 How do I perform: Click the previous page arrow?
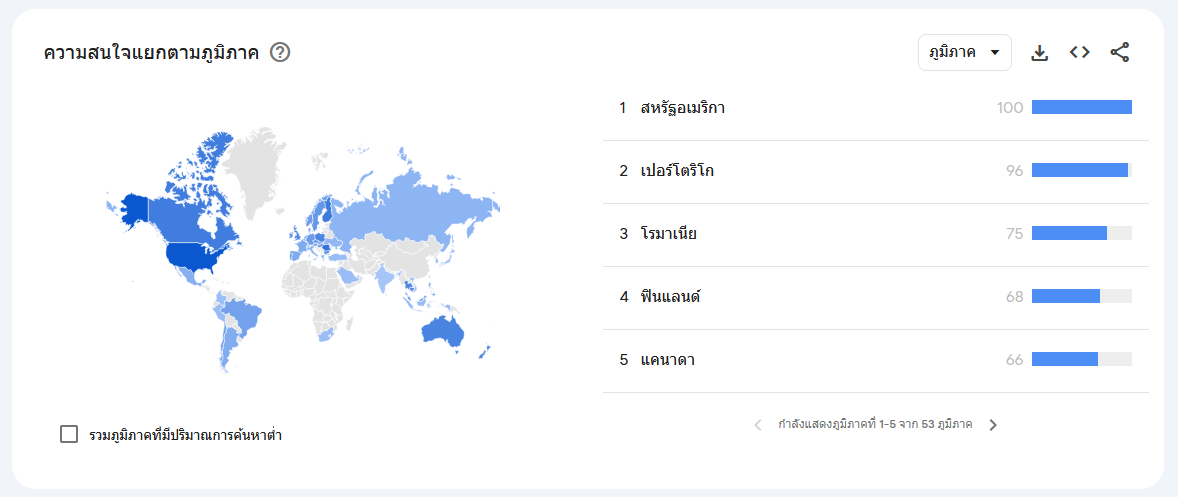(x=757, y=425)
